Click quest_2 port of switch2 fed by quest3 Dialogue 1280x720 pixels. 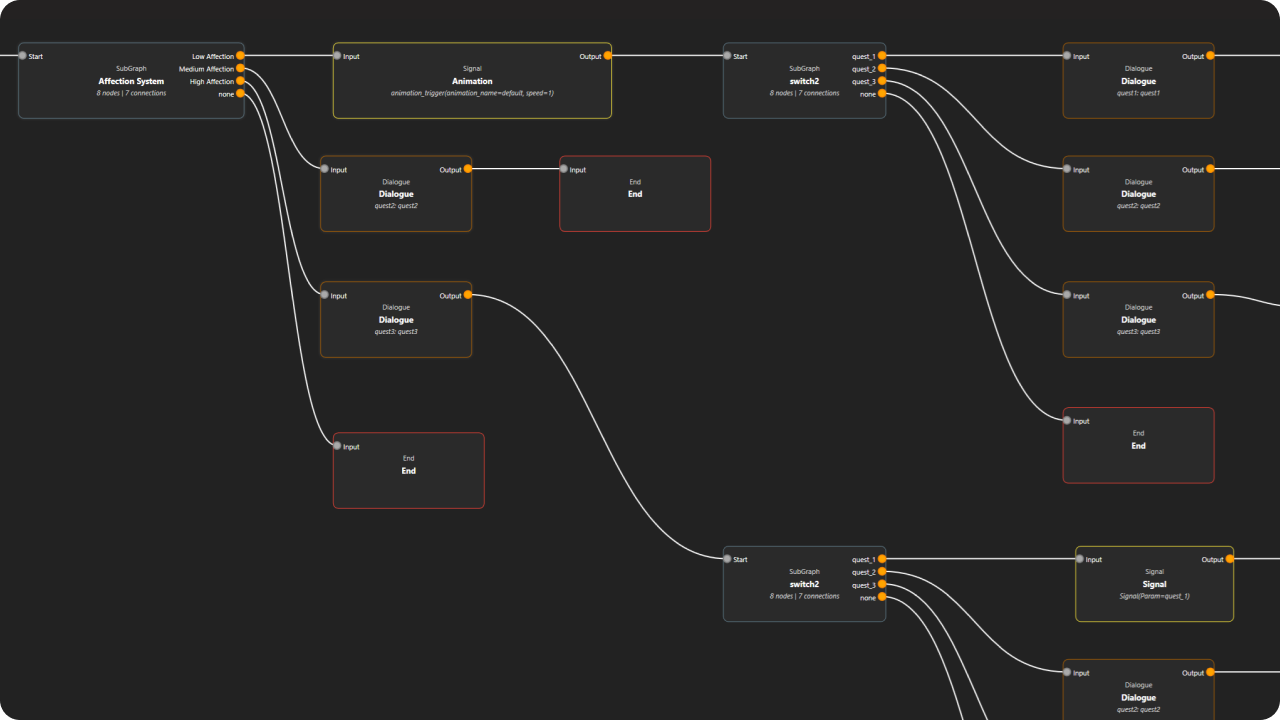[882, 572]
